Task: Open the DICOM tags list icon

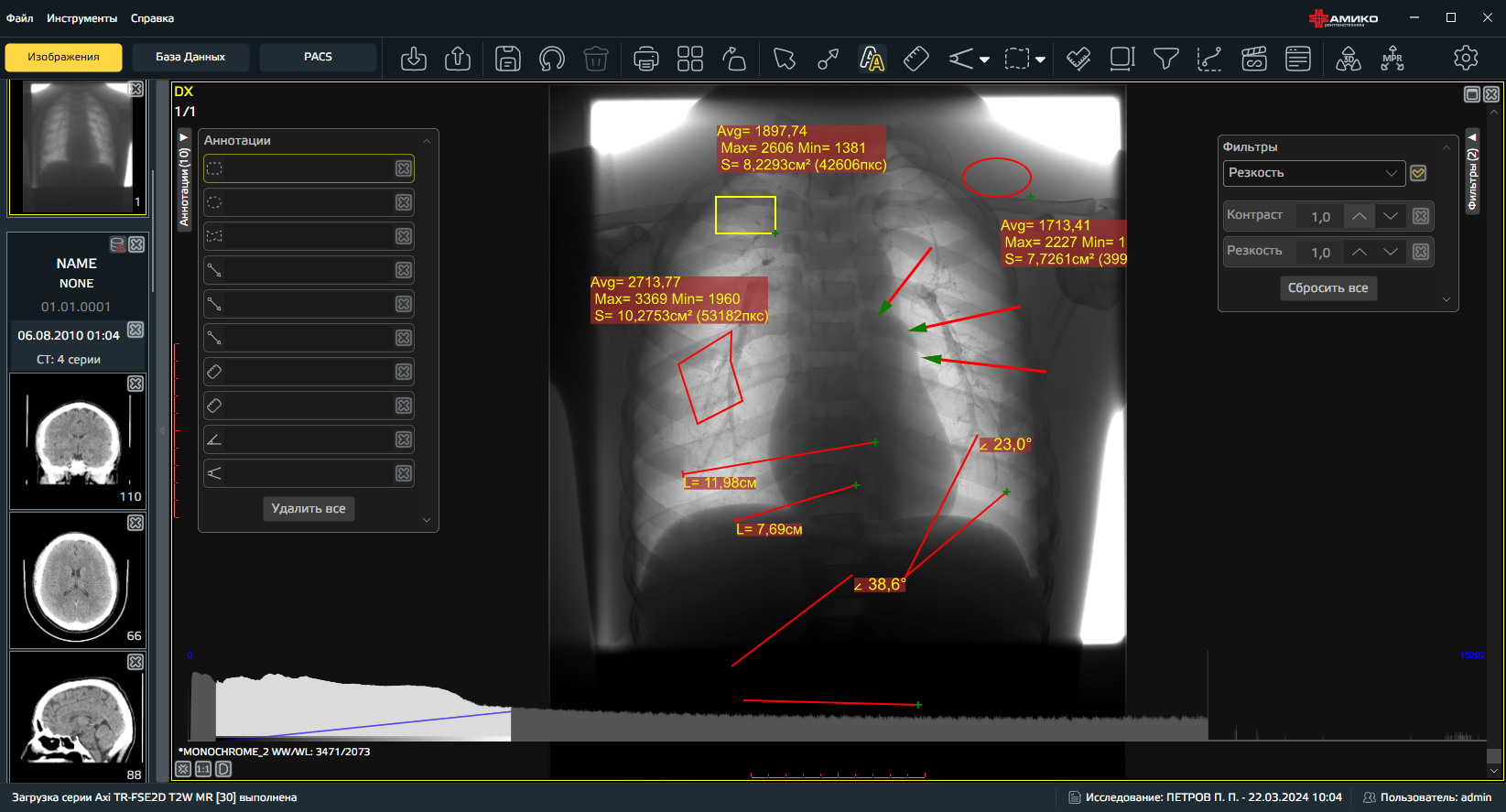Action: click(1298, 59)
